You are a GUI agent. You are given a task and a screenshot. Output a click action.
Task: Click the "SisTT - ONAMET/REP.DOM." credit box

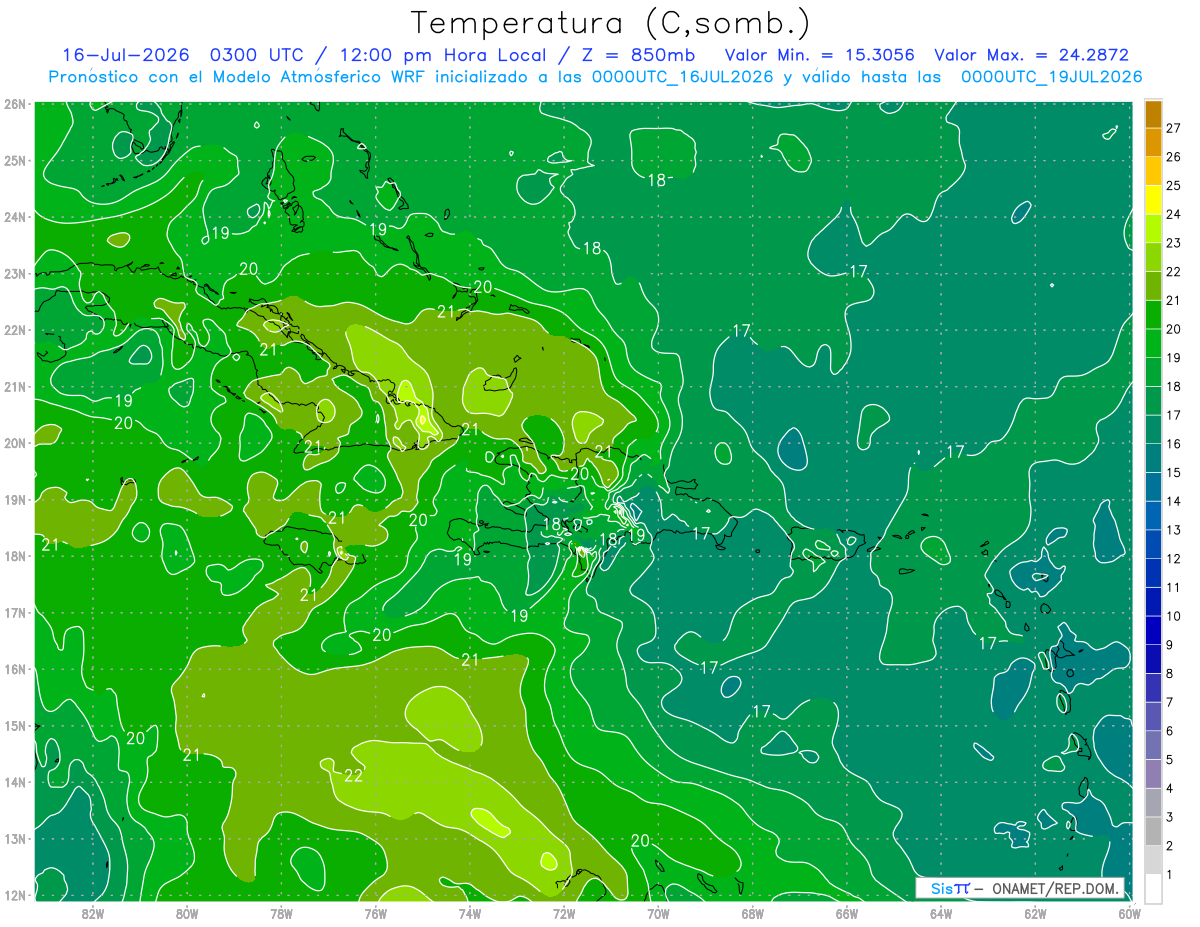[x=1020, y=888]
